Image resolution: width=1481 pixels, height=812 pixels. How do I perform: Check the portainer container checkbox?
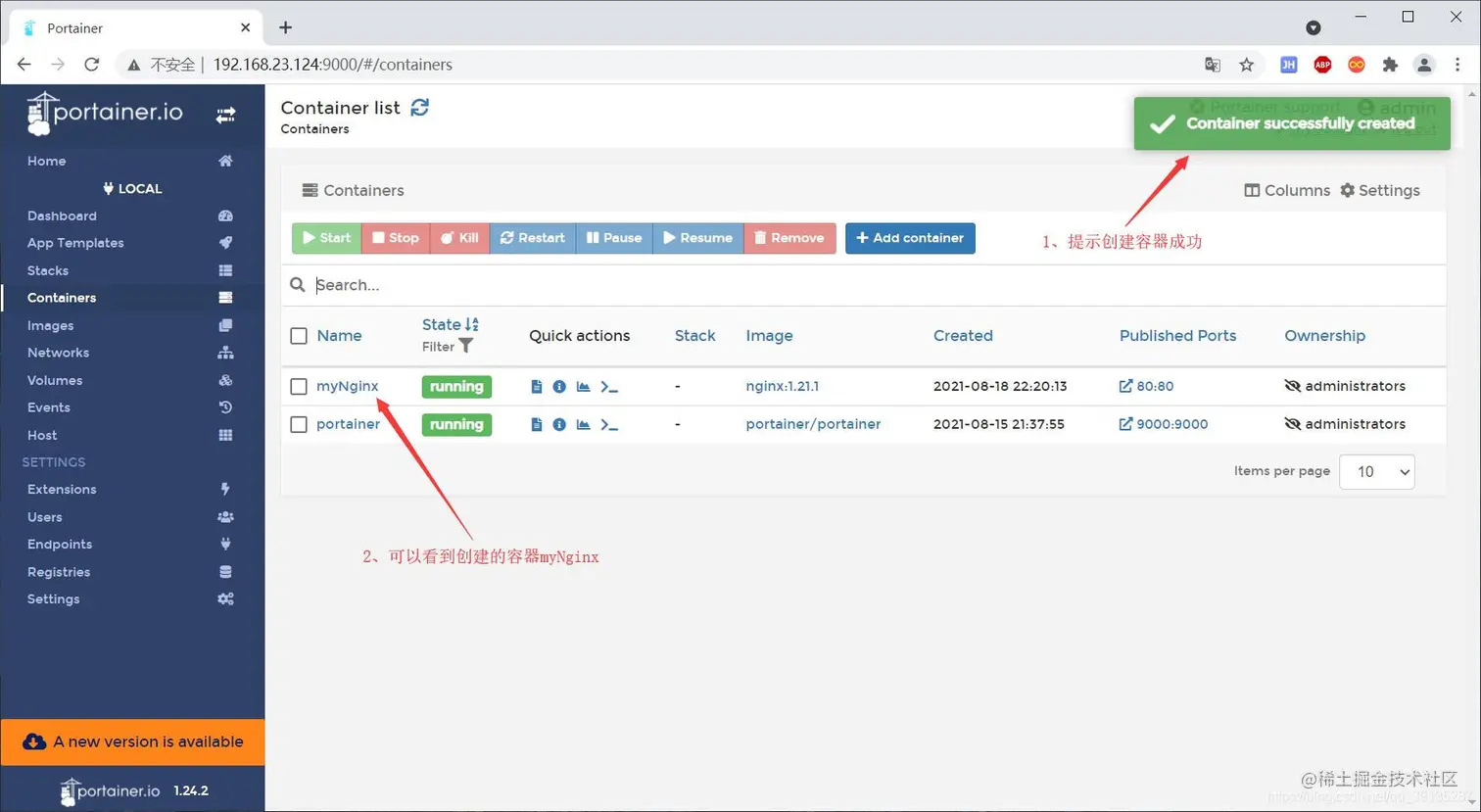pos(299,424)
